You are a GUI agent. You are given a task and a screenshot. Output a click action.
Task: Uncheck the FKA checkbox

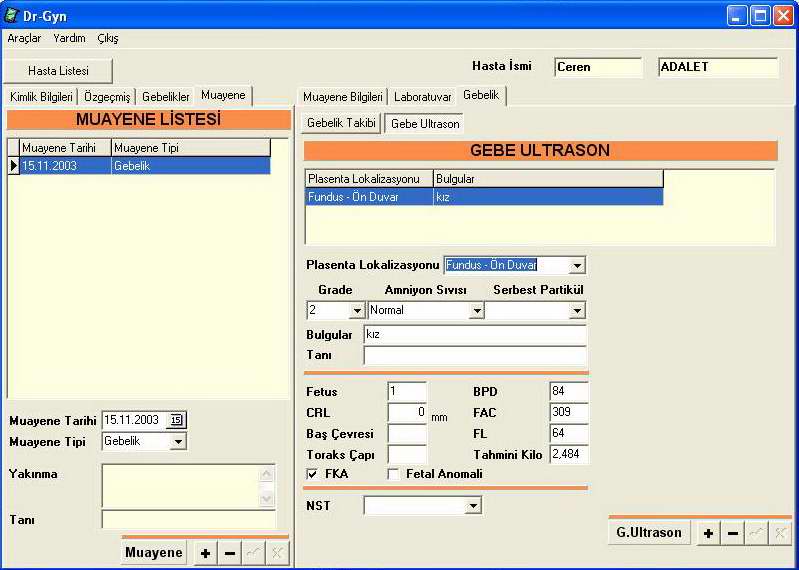tap(313, 474)
